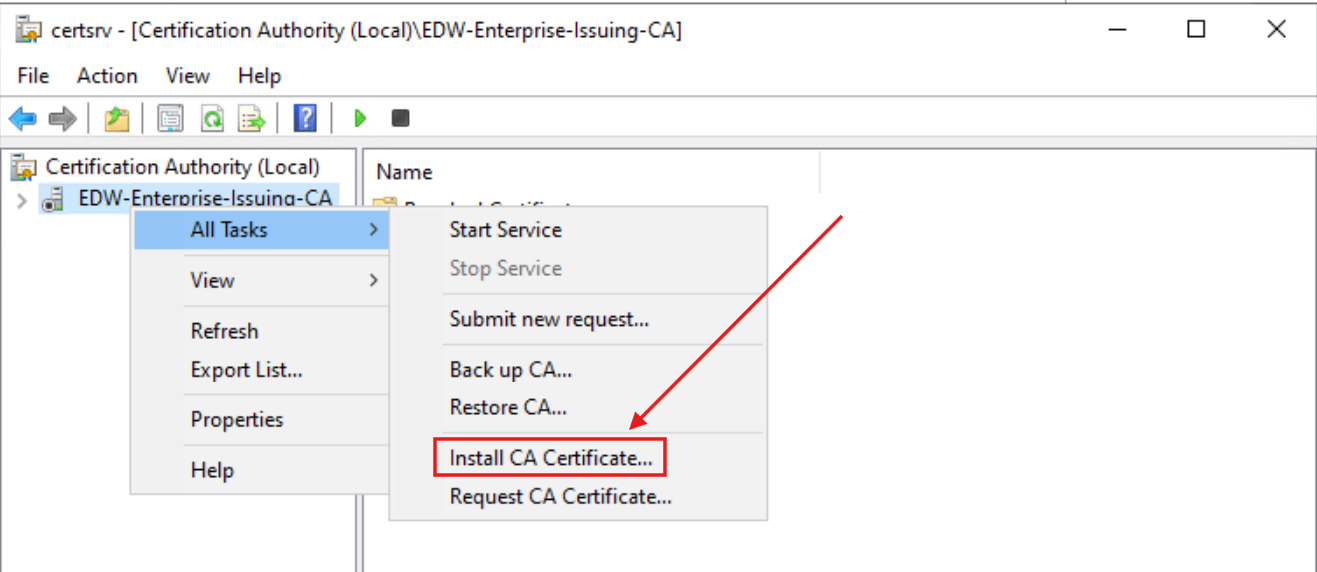Image resolution: width=1317 pixels, height=572 pixels.
Task: Select Start Service in the submenu
Action: click(577, 230)
